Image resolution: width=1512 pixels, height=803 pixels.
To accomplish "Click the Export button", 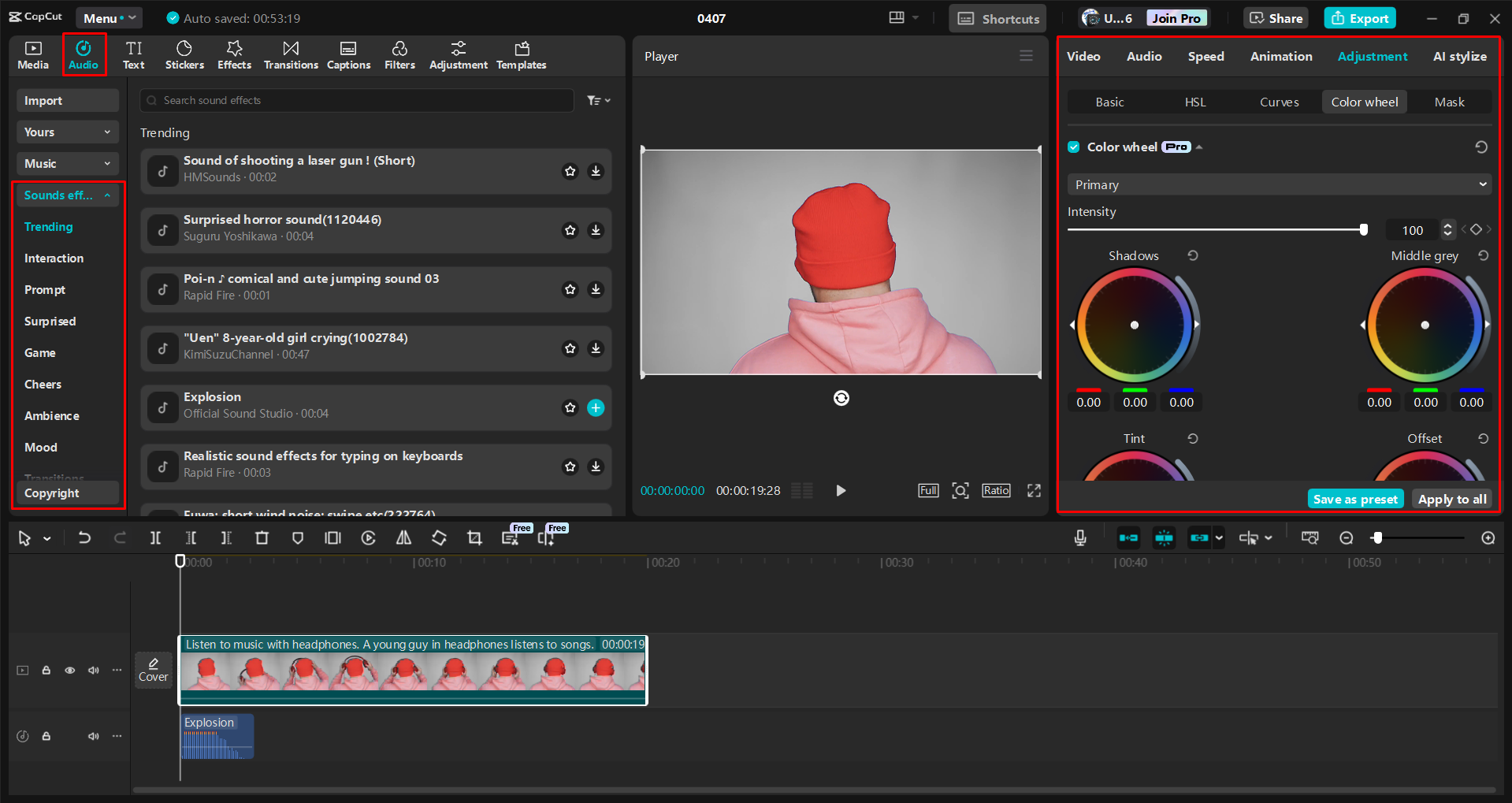I will 1359,17.
